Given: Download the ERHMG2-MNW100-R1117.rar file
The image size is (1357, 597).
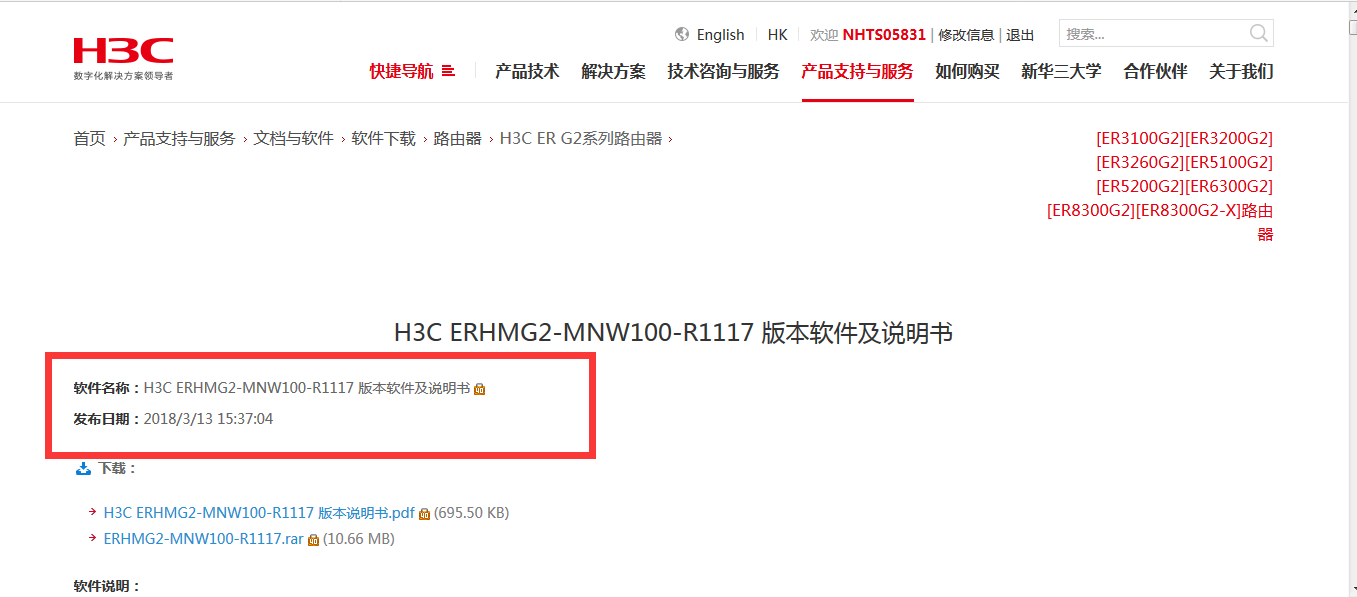Looking at the screenshot, I should 203,539.
